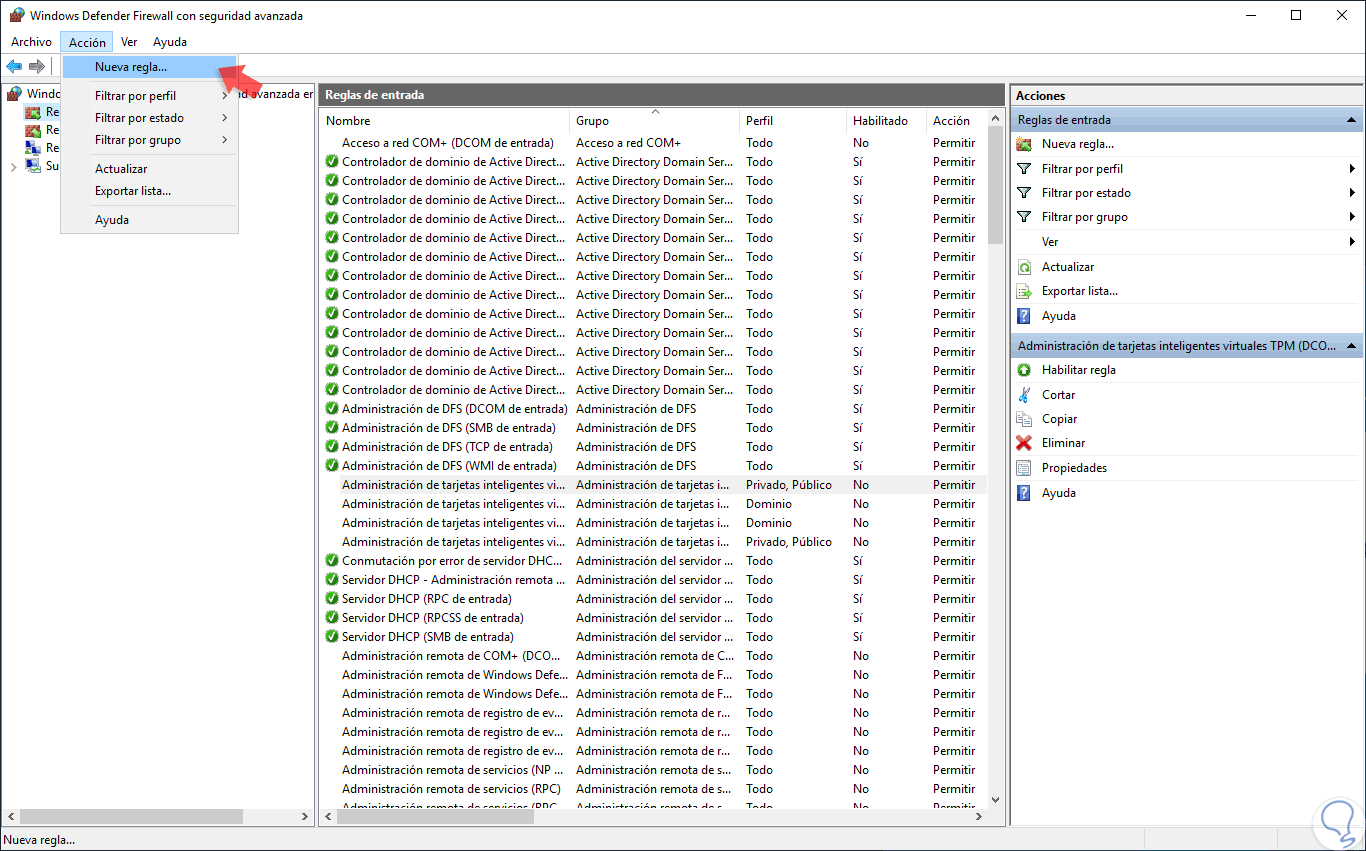Sort rules by the Habilitado column header
This screenshot has height=851, width=1366.
[887, 121]
